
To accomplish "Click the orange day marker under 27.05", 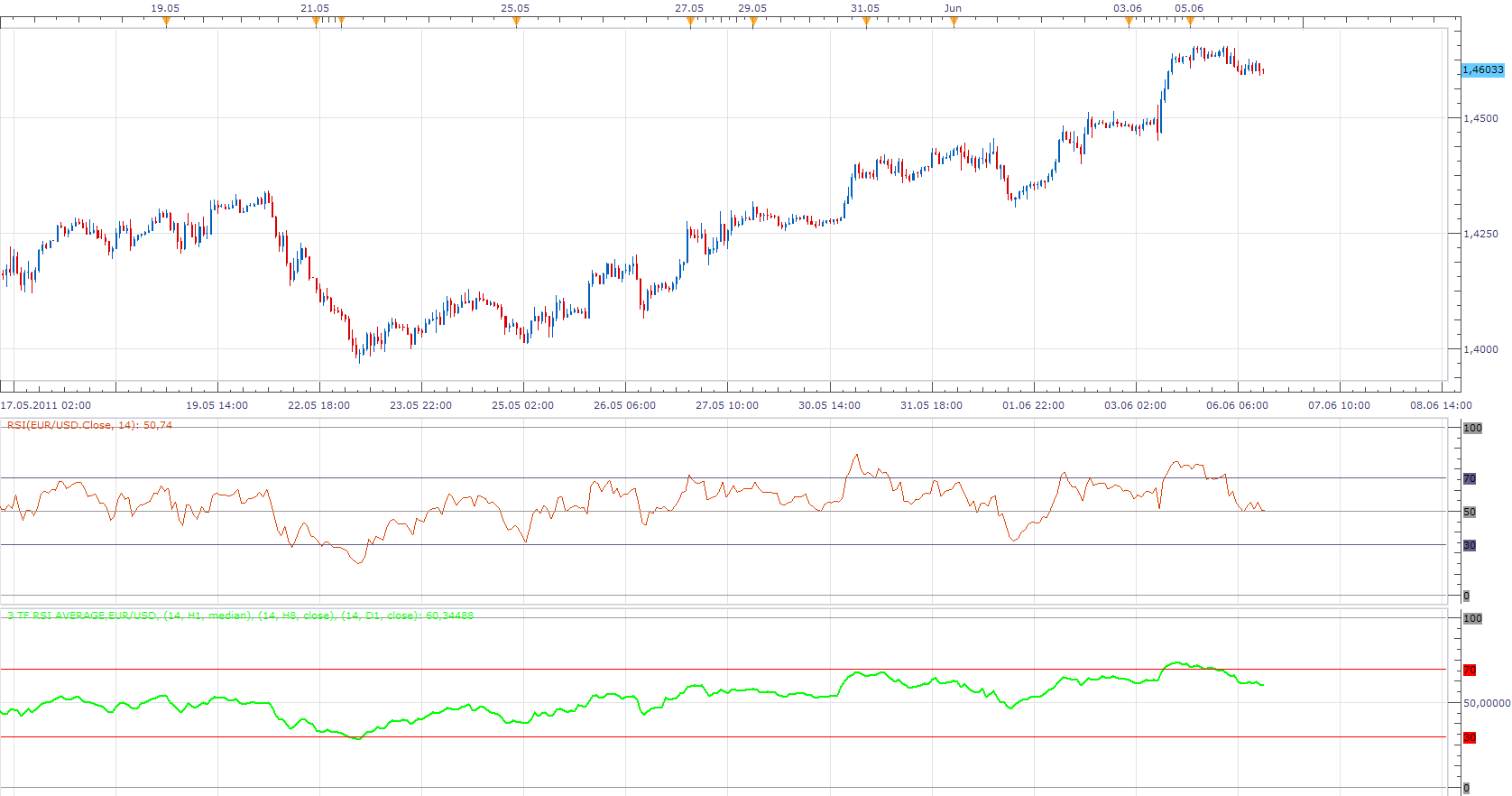I will tap(690, 22).
